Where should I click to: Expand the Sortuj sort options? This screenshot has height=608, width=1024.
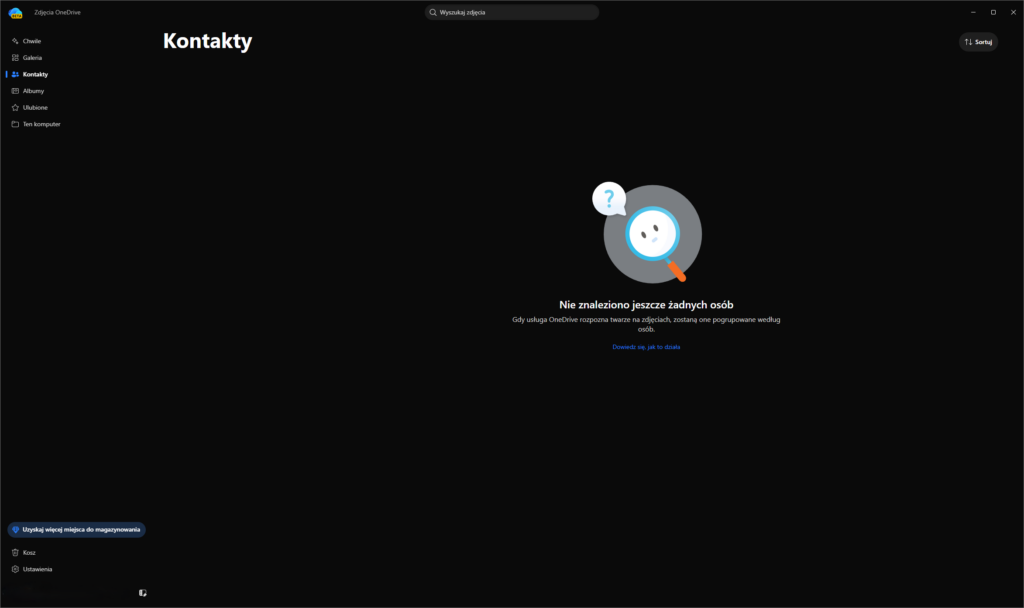978,42
